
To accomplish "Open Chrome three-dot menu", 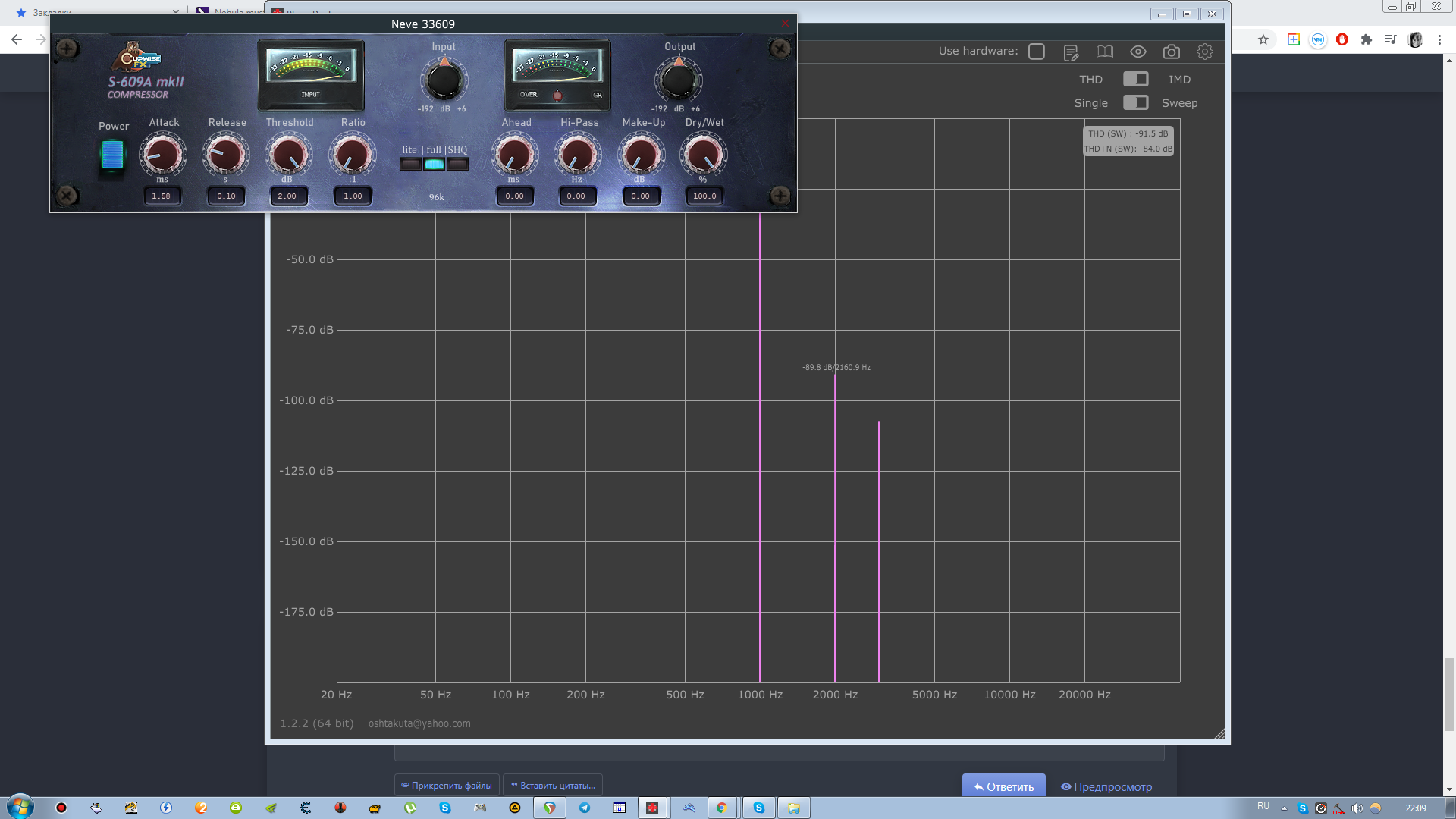I will (x=1439, y=39).
